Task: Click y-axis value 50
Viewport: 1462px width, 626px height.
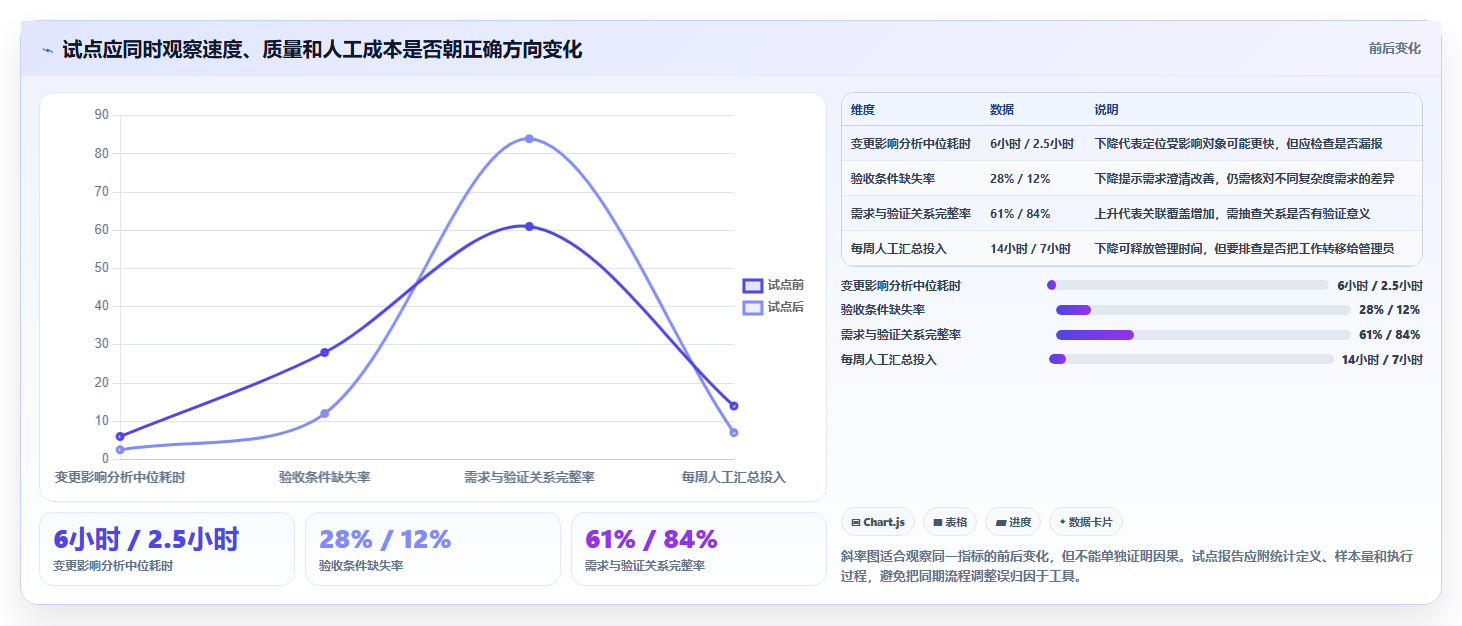Action: (x=101, y=268)
